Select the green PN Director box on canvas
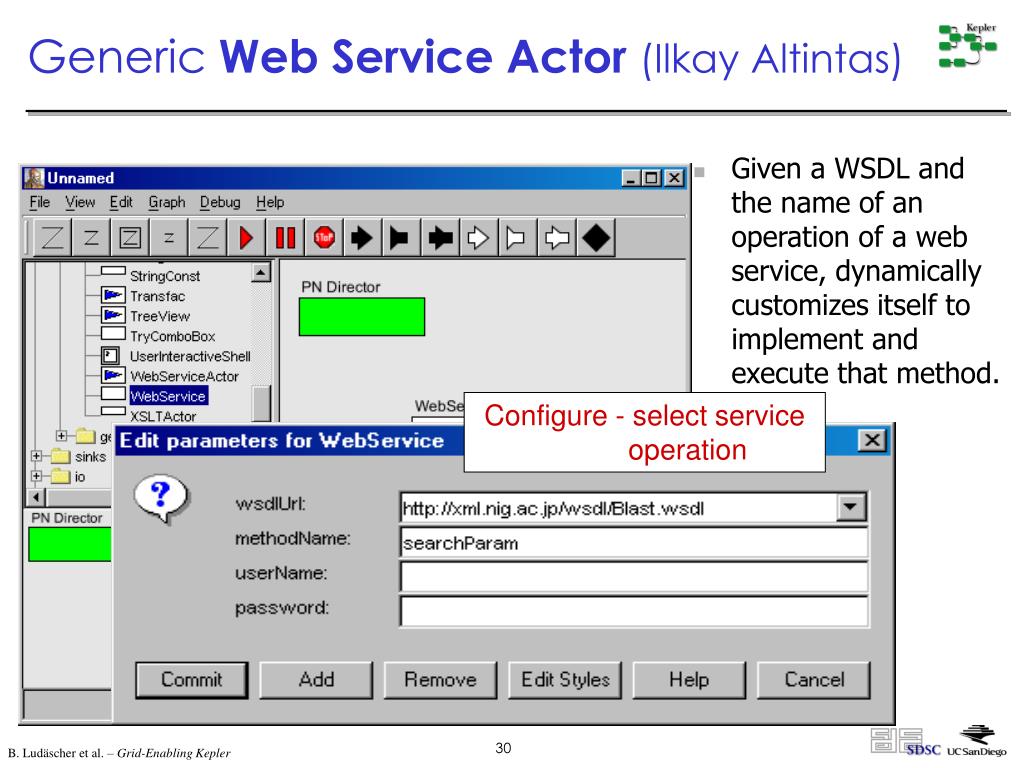Screen dimensions: 1024x768 point(362,317)
